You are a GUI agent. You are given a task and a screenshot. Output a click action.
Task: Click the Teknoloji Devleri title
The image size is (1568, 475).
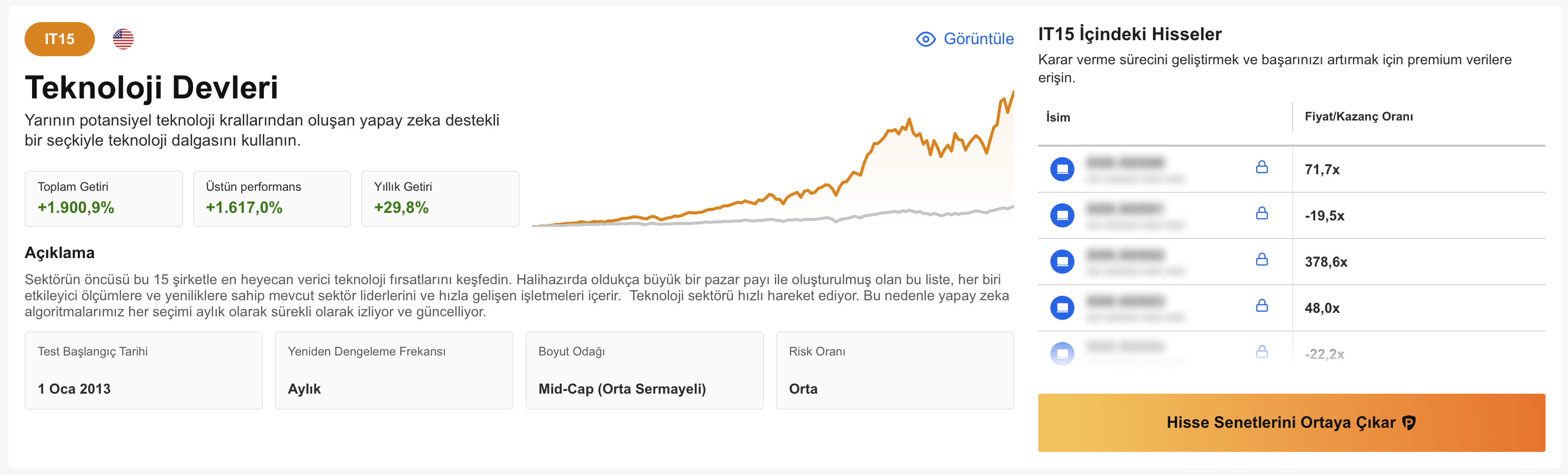click(151, 87)
